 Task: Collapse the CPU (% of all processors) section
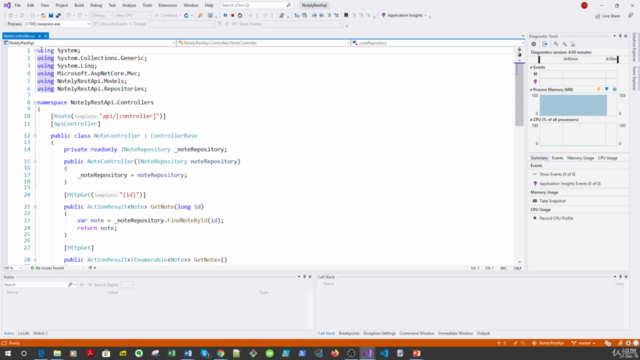pyautogui.click(x=531, y=120)
